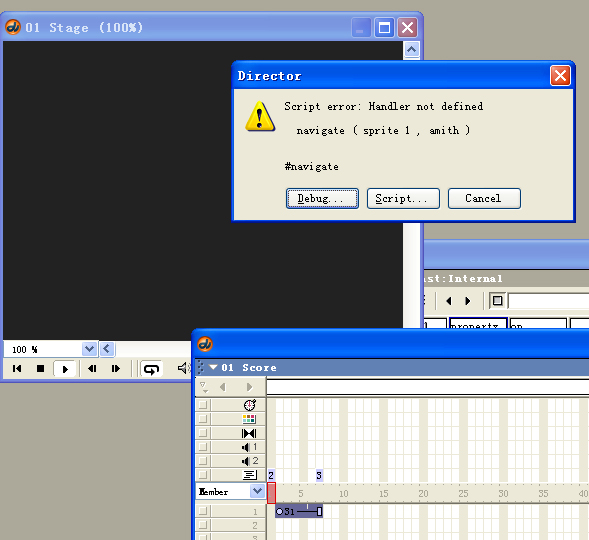Click the Director icon in Score window title

click(x=205, y=344)
